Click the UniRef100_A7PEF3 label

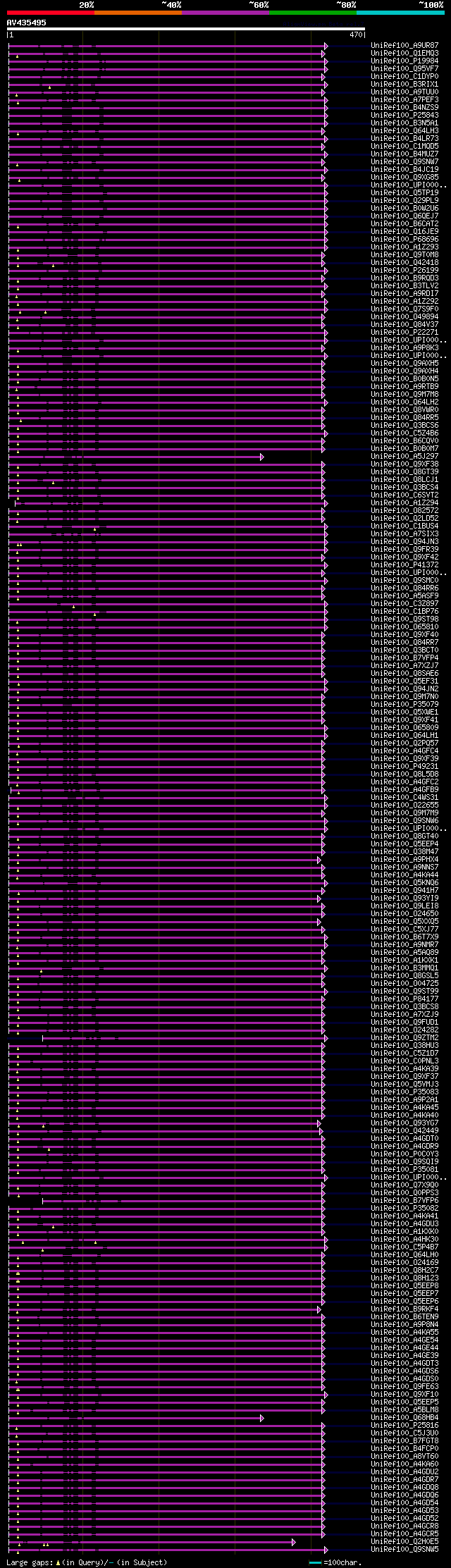coord(404,100)
